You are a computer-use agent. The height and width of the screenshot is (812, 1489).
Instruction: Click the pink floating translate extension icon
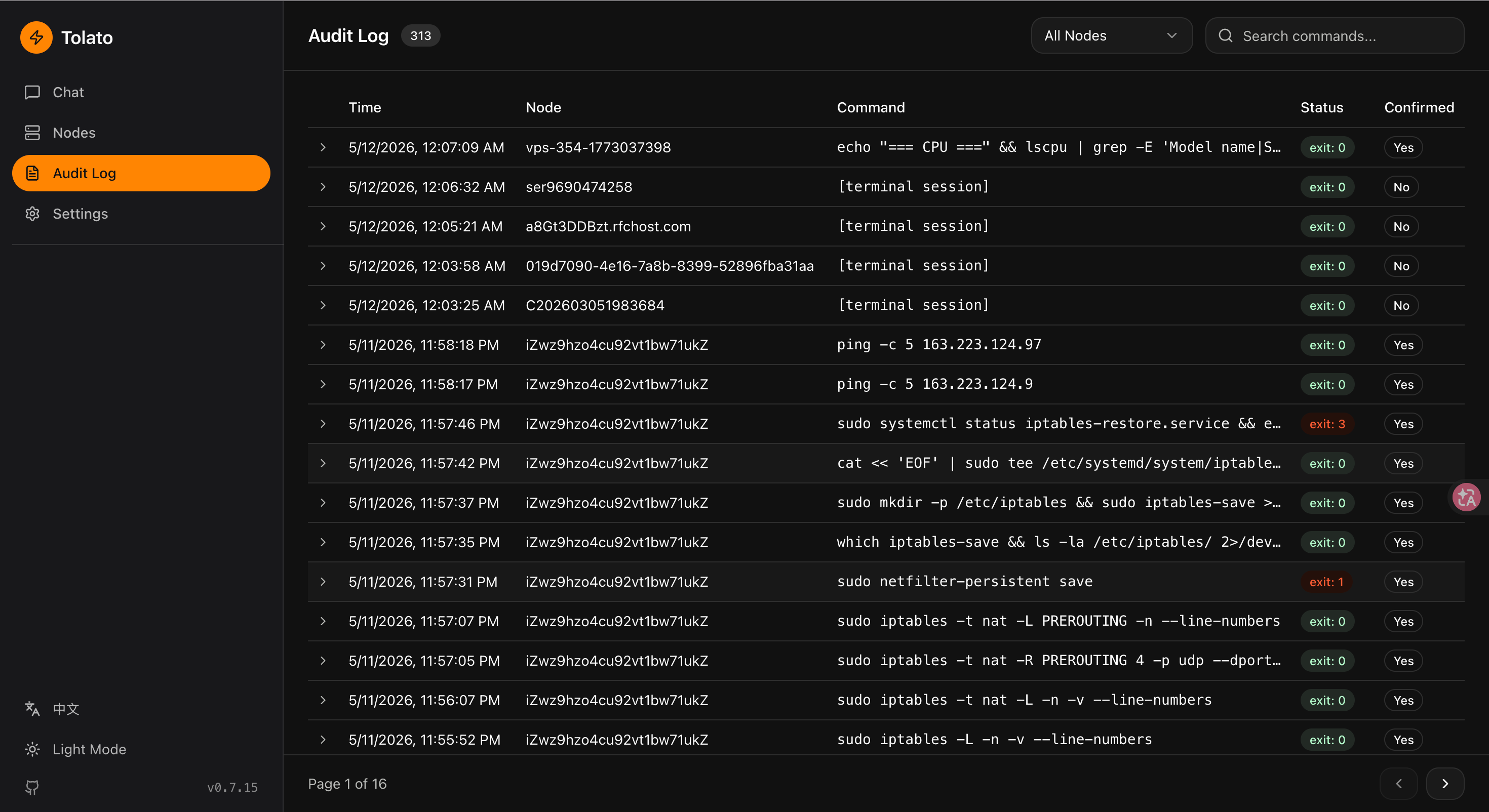coord(1467,498)
